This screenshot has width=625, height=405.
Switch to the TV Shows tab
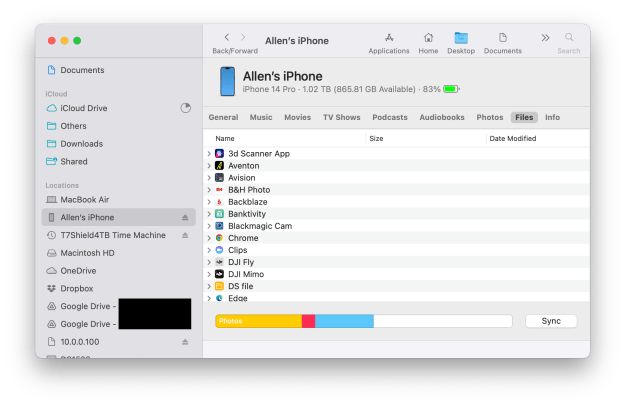[x=342, y=117]
